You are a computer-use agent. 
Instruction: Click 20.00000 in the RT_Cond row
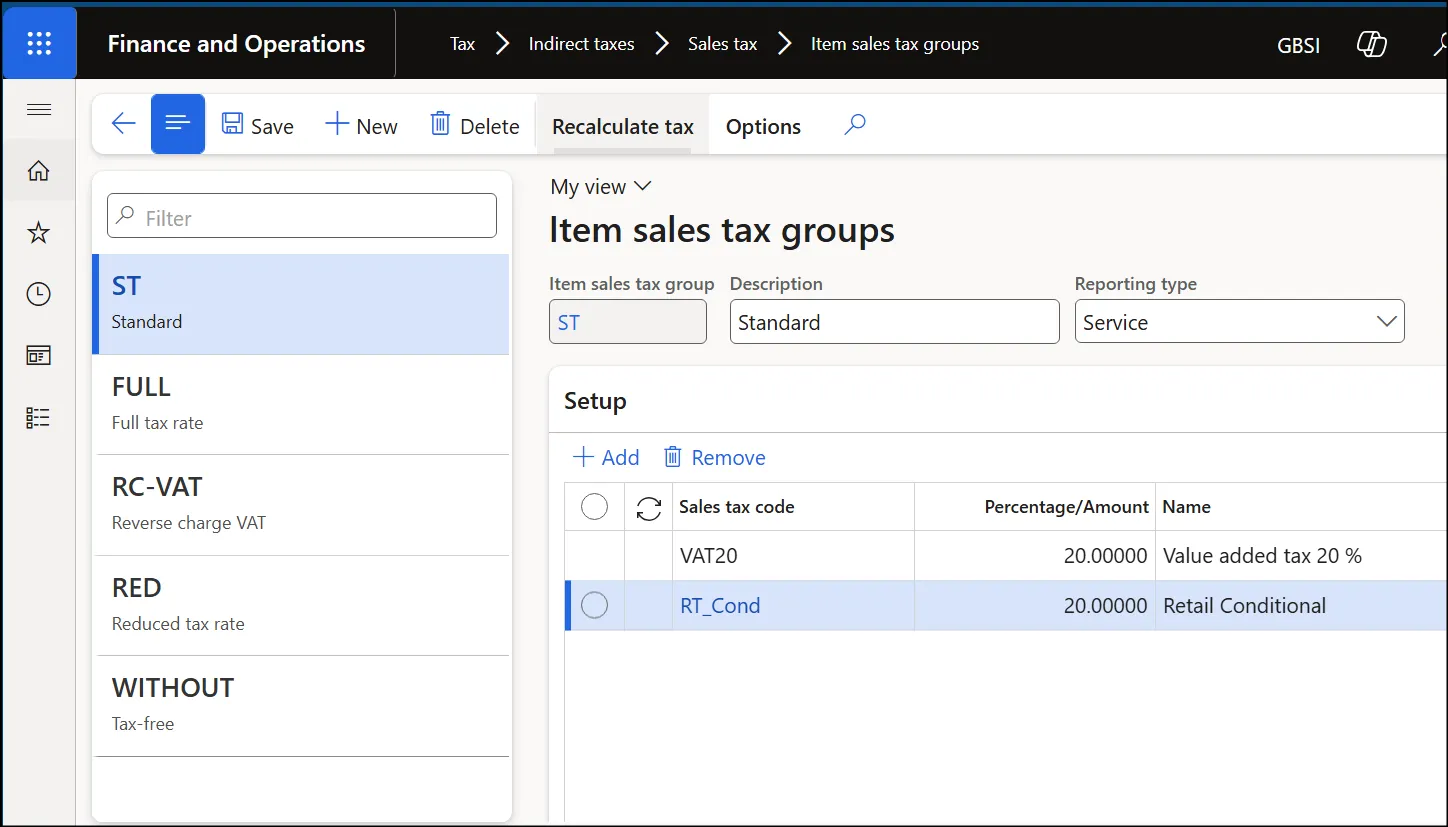[x=1105, y=606]
